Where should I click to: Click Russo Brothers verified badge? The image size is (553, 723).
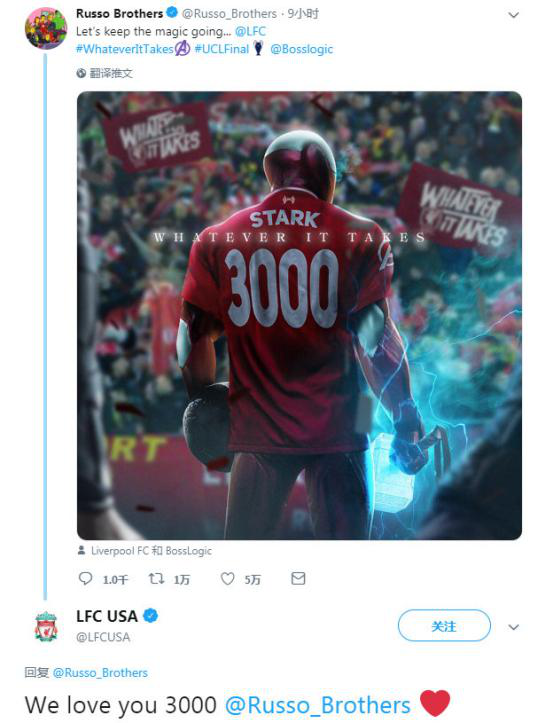click(x=172, y=13)
